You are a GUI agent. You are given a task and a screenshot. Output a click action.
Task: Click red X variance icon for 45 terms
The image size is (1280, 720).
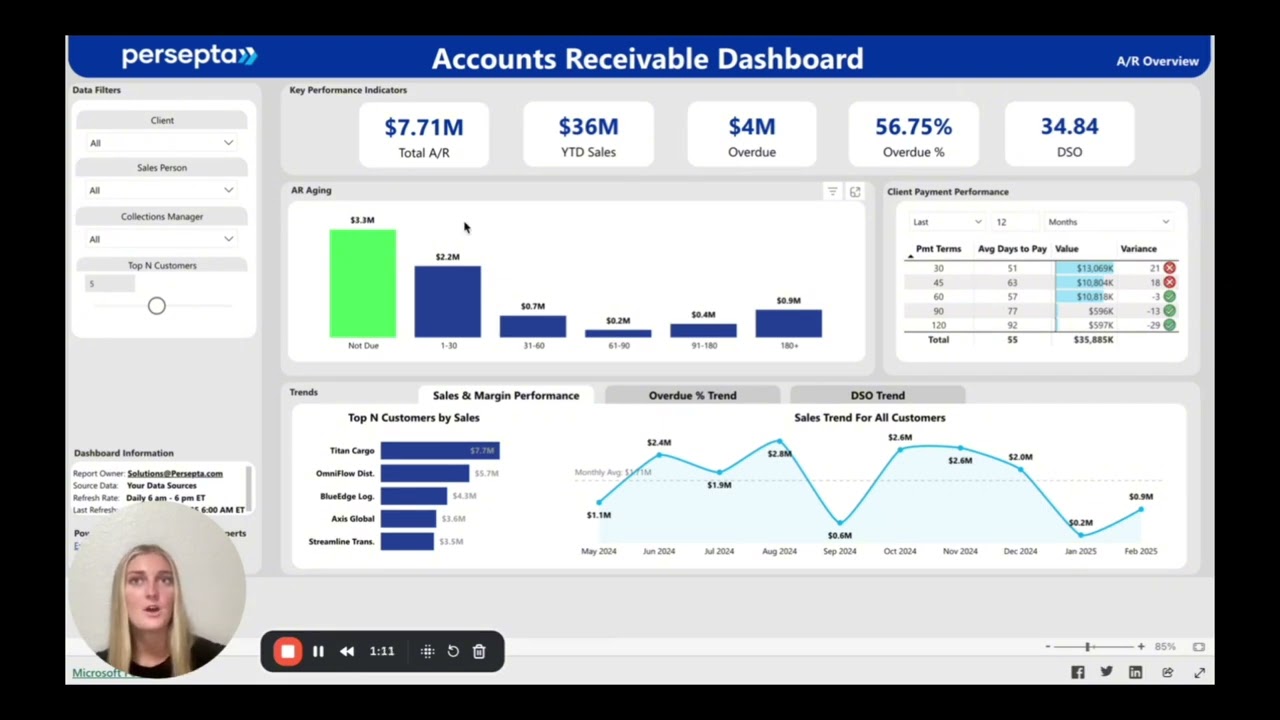[1169, 282]
